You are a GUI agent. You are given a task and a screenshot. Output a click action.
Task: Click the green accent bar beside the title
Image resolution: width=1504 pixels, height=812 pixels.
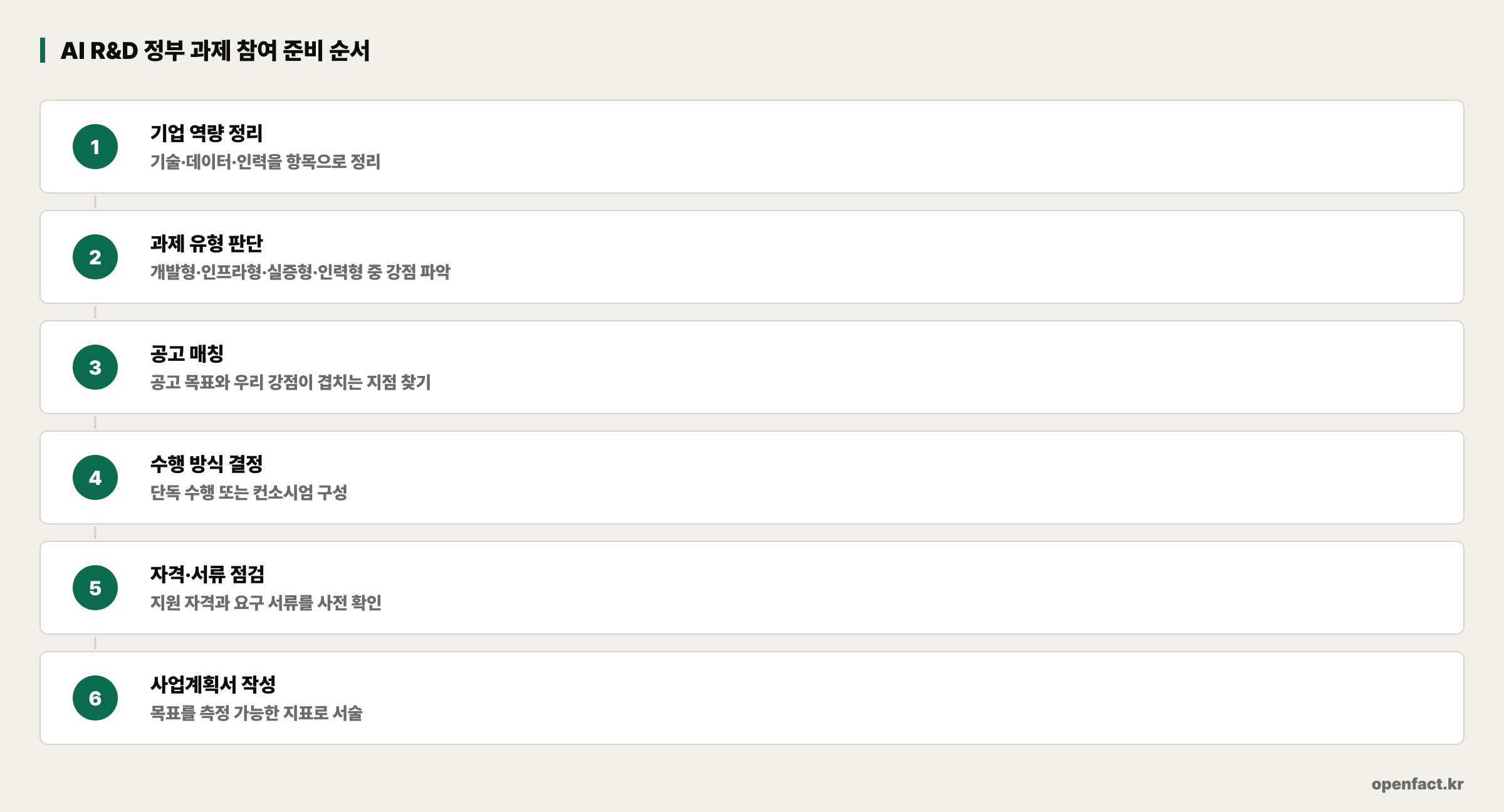pos(43,50)
